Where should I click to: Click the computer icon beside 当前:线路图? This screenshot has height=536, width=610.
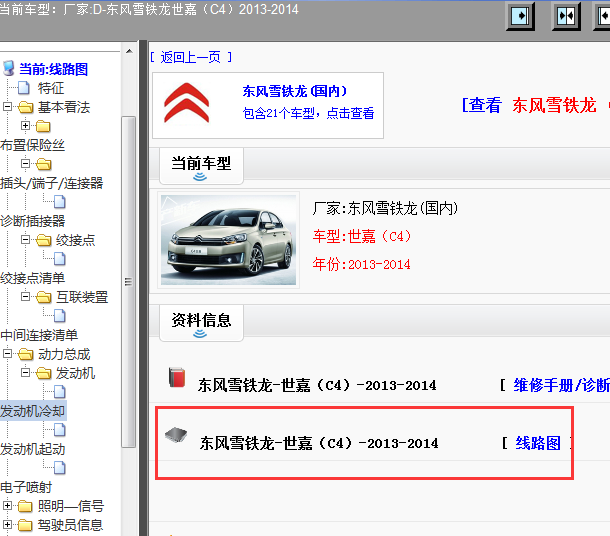click(x=9, y=68)
